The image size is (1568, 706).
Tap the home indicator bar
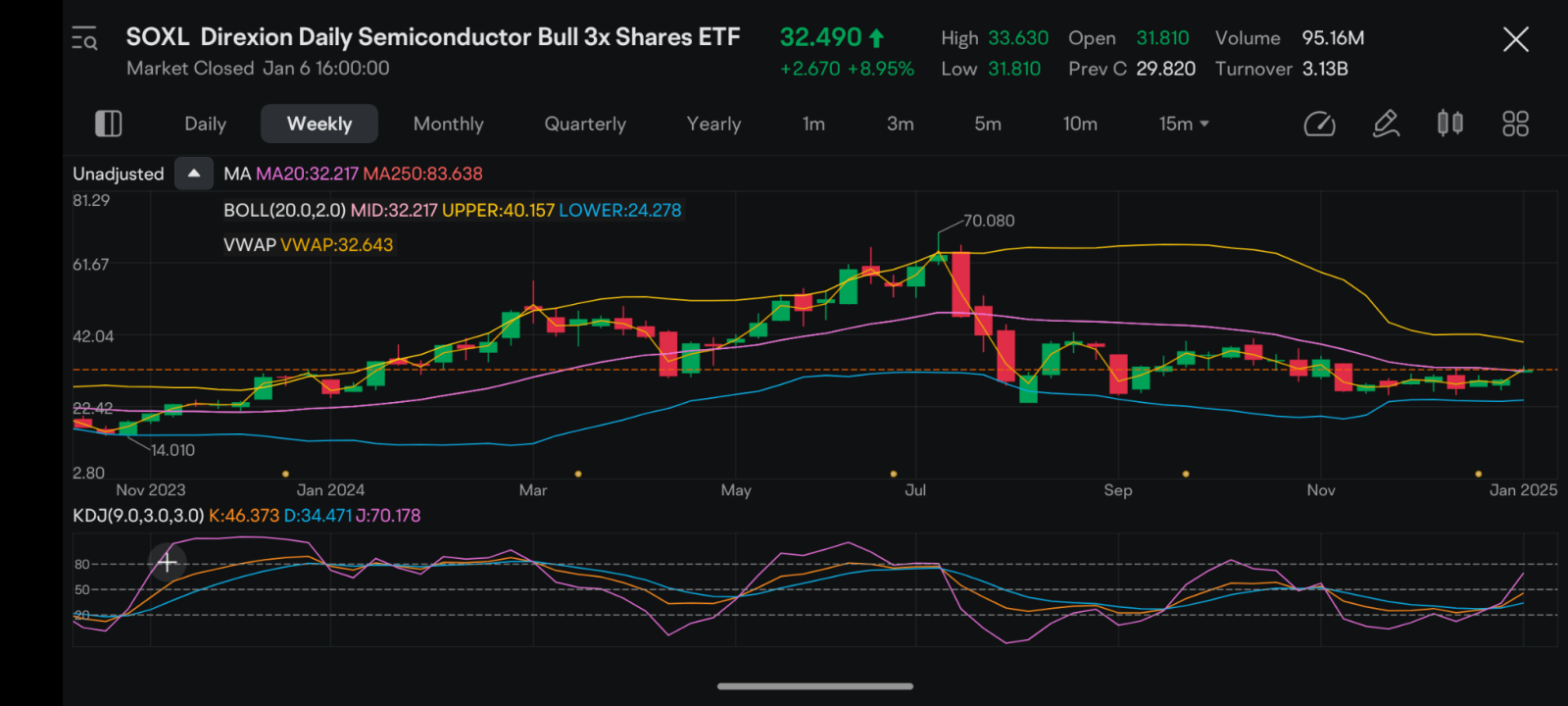point(815,686)
